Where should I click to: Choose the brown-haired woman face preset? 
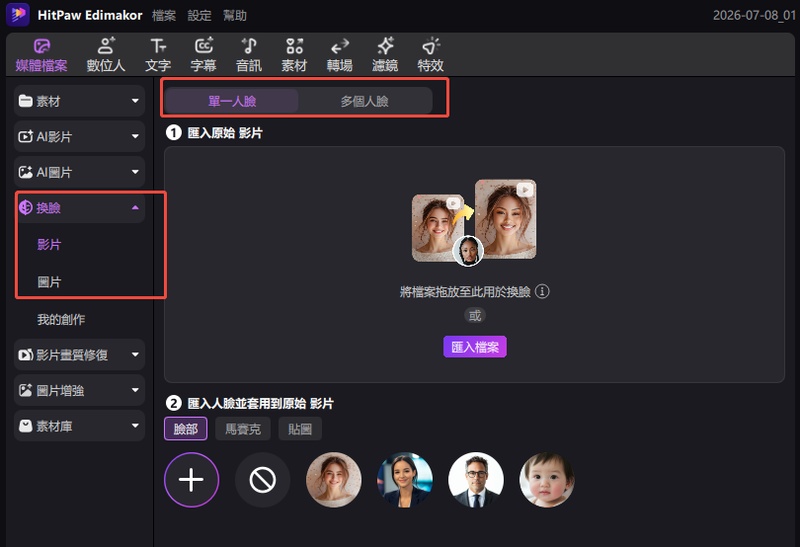pos(333,480)
